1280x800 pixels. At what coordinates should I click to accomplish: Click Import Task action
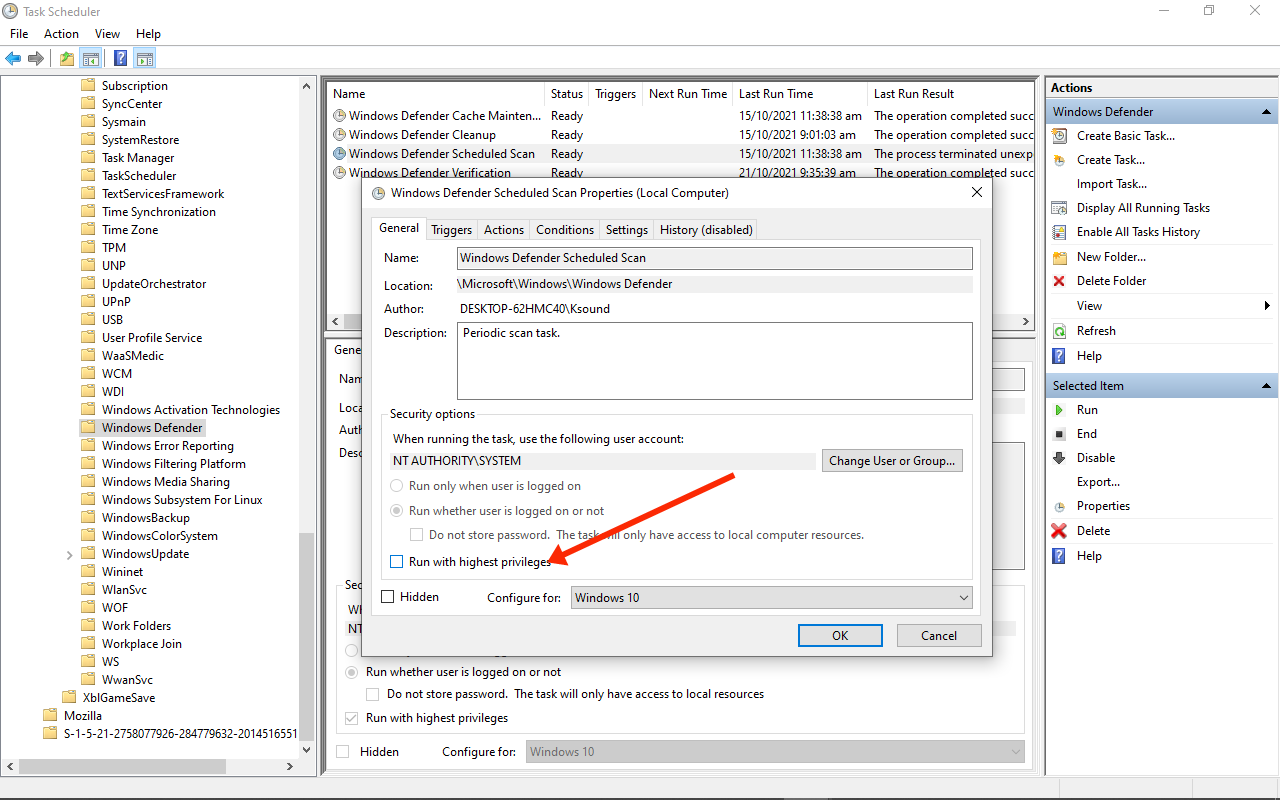coord(1112,184)
